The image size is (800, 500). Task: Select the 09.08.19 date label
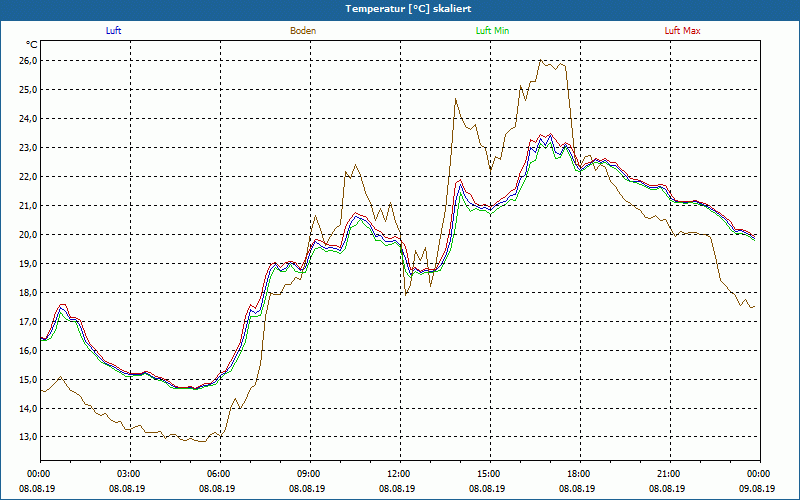click(x=757, y=488)
